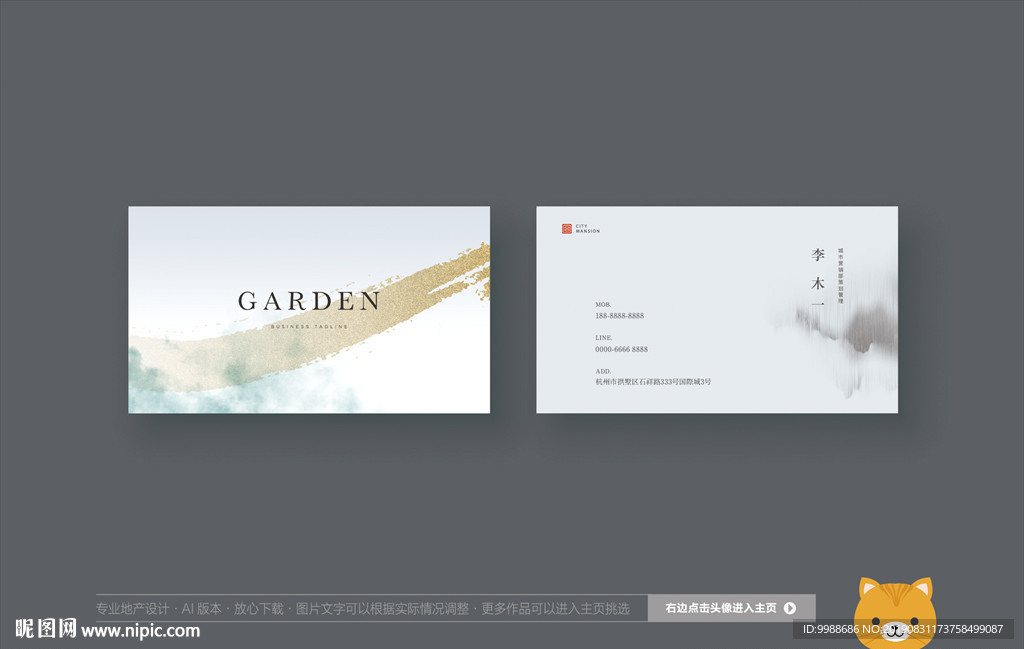The image size is (1024, 649).
Task: Open the www.nipic.com link
Action: coord(140,631)
